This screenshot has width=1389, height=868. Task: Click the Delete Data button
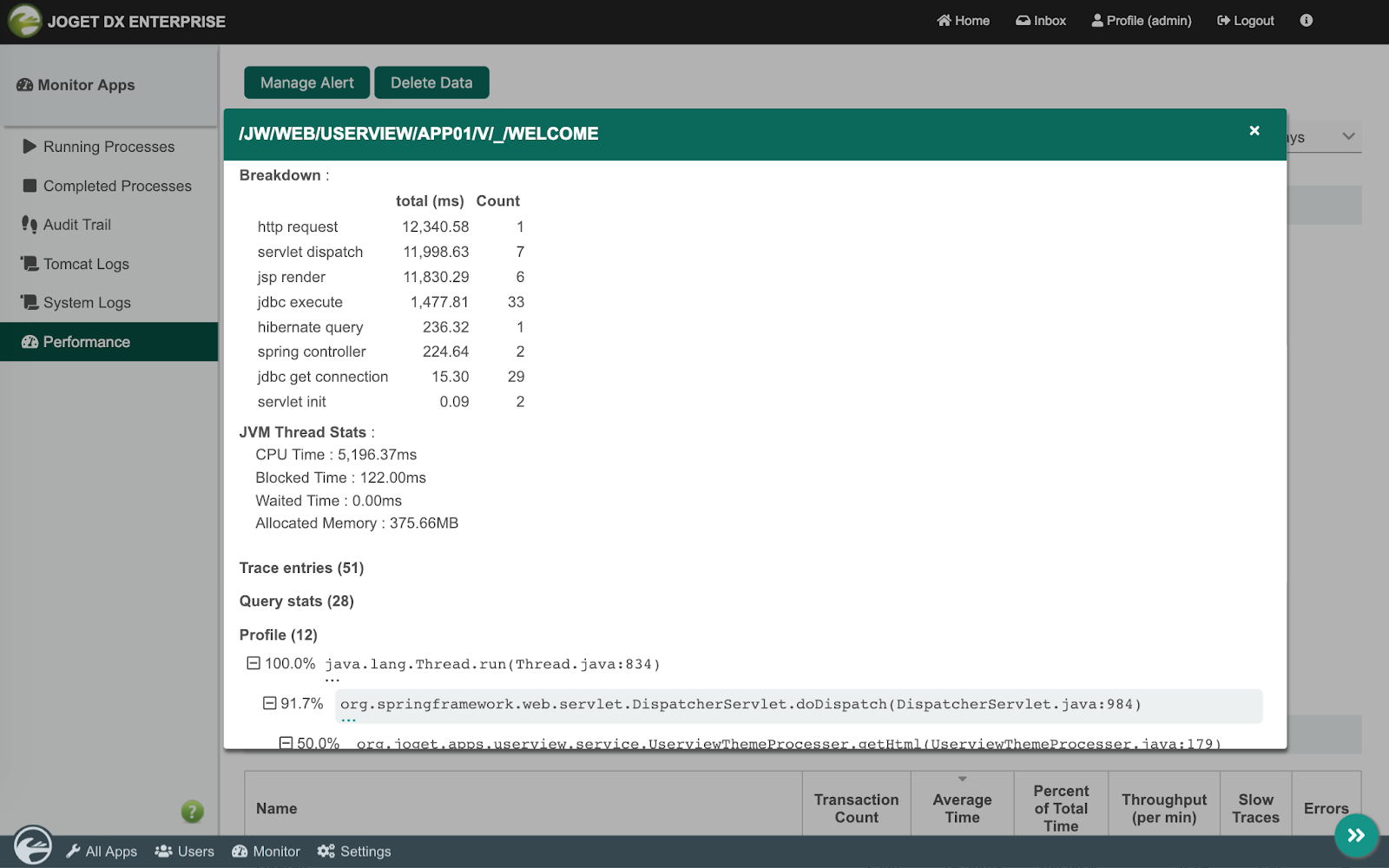431,82
